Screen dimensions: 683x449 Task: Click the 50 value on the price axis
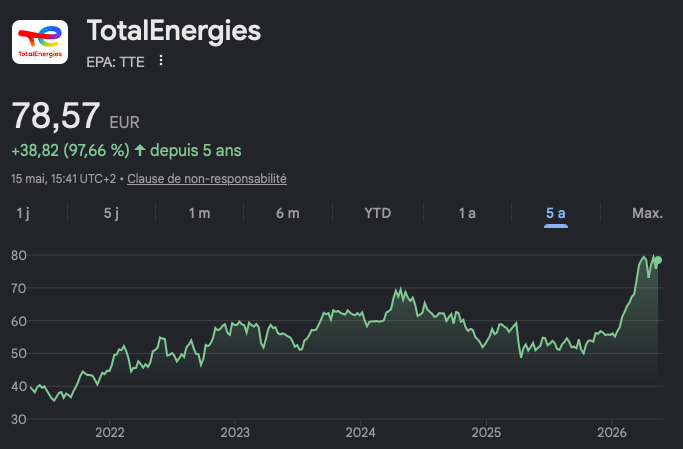pos(19,354)
